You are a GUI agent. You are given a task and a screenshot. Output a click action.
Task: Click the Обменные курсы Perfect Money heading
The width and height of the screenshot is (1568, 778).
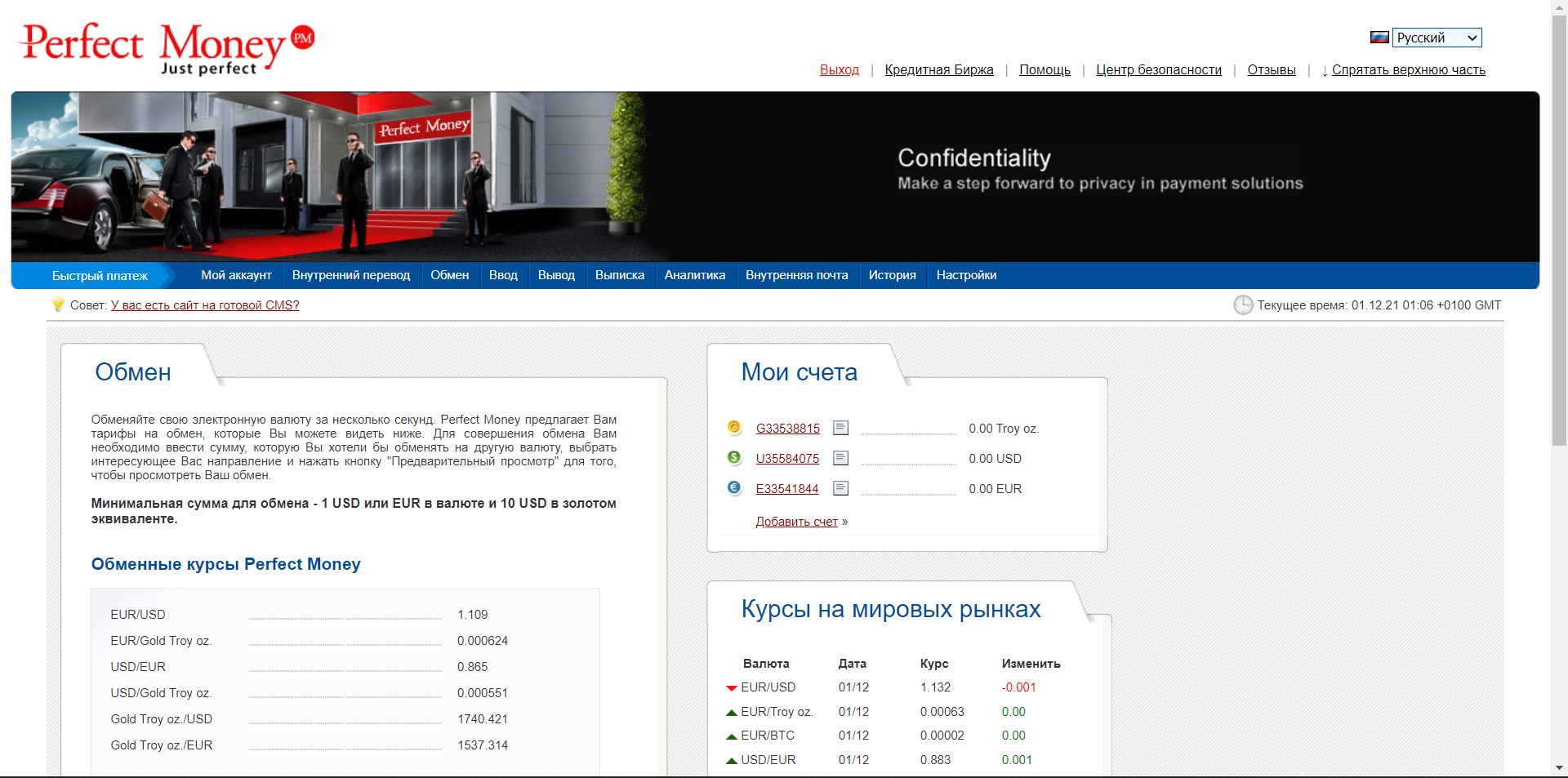coord(225,564)
